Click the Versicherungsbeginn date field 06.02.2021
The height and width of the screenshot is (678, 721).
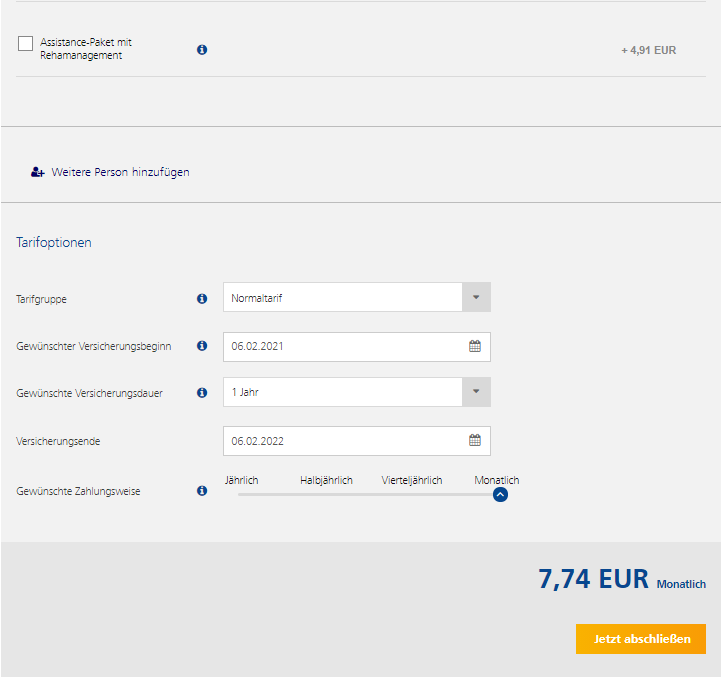357,346
